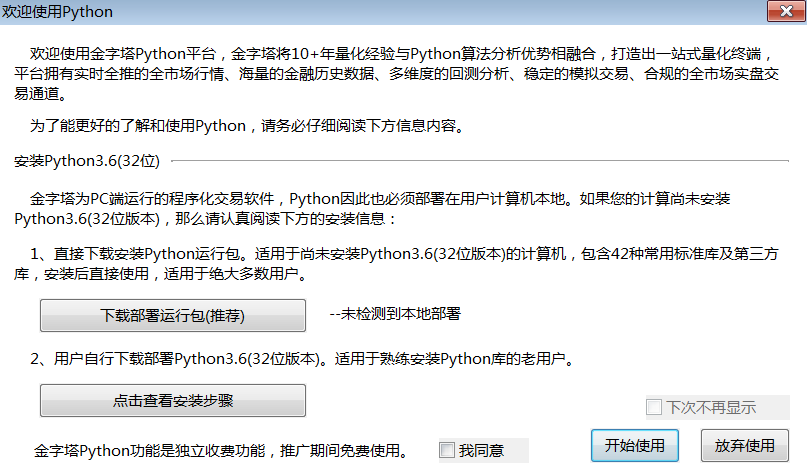
Task: Click the separator line beside the section header
Action: (480, 160)
